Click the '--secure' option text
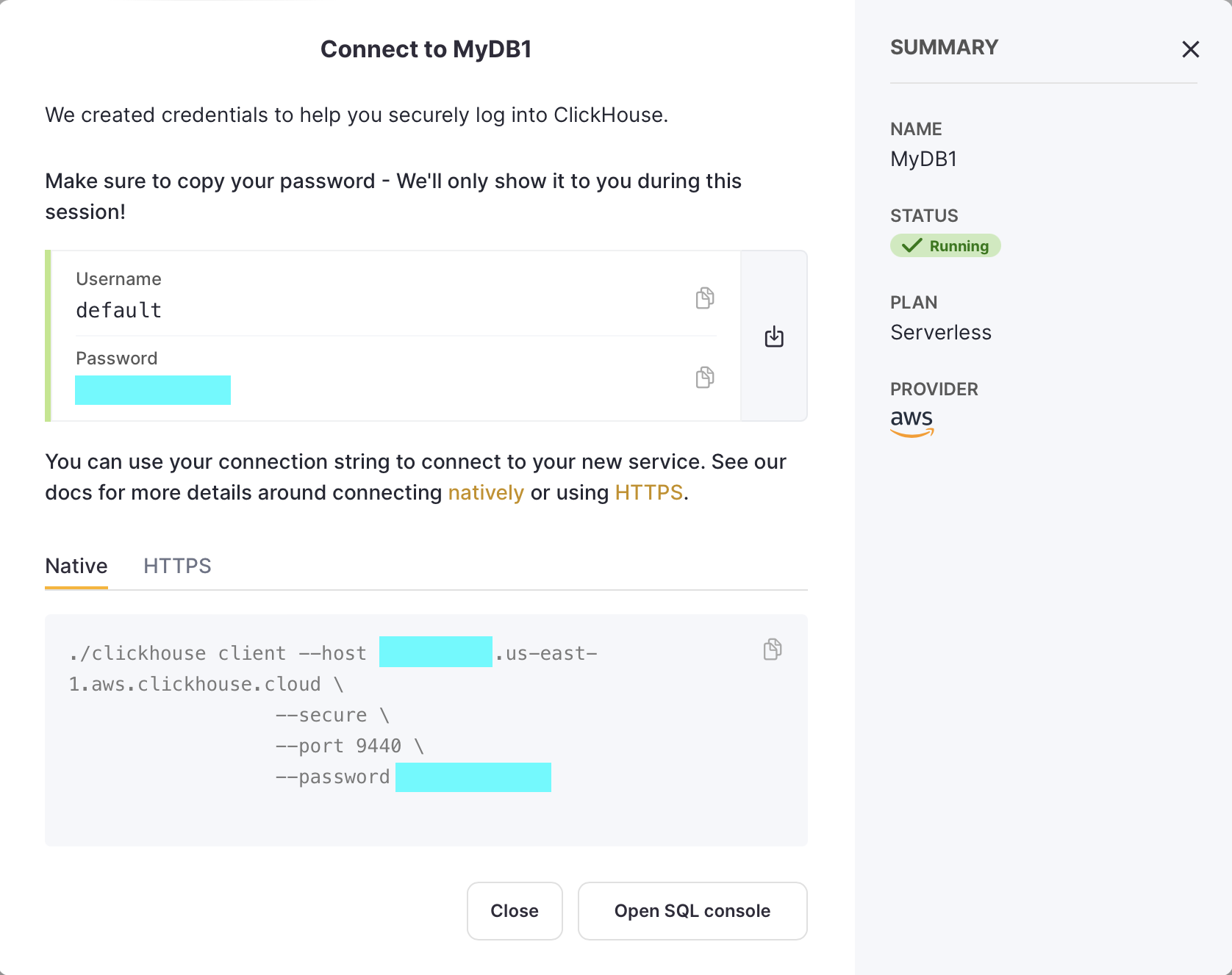The height and width of the screenshot is (975, 1232). click(332, 715)
